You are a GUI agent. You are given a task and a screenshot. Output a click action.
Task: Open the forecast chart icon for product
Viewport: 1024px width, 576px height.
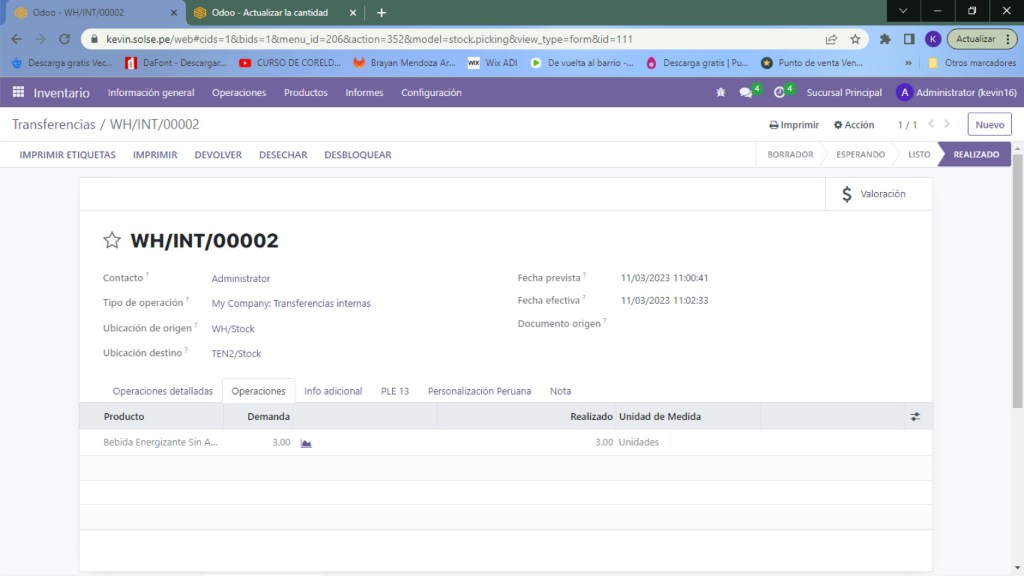[x=306, y=442]
